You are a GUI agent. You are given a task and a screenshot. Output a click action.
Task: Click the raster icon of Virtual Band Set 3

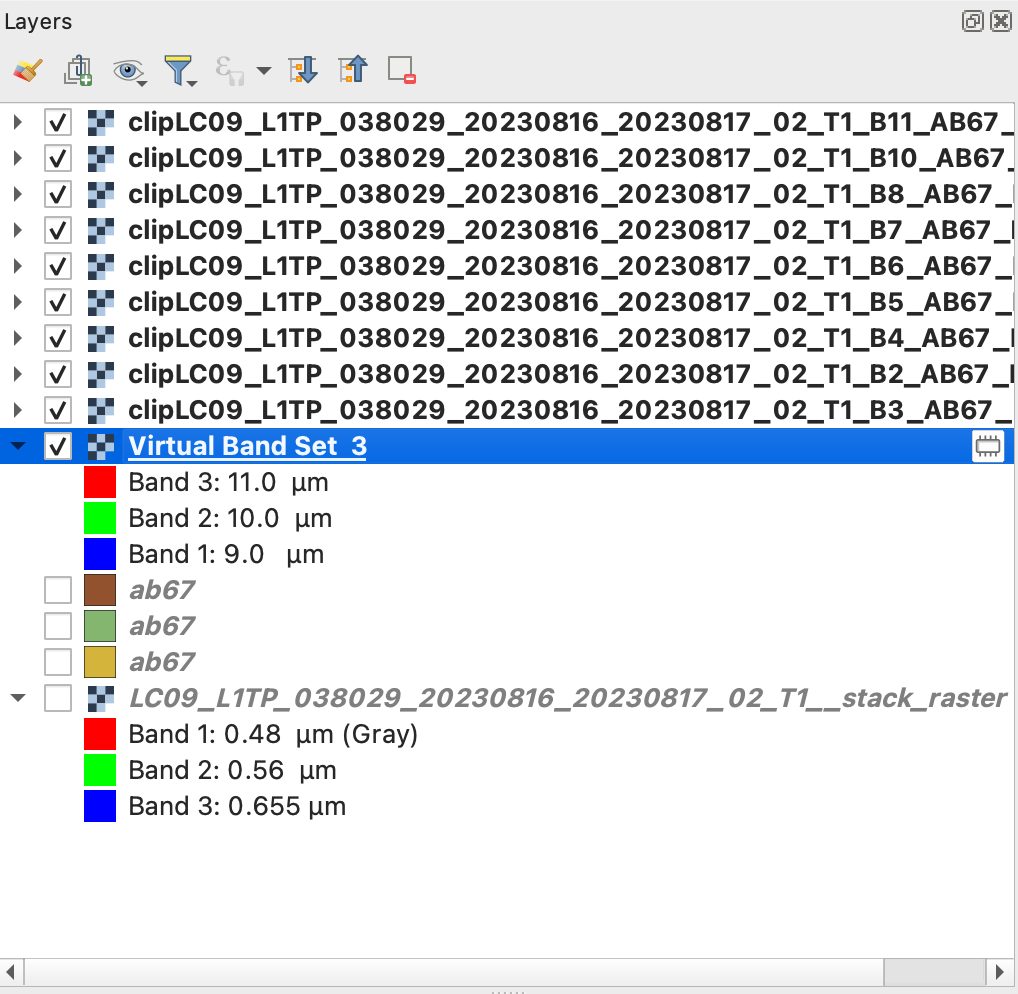101,446
